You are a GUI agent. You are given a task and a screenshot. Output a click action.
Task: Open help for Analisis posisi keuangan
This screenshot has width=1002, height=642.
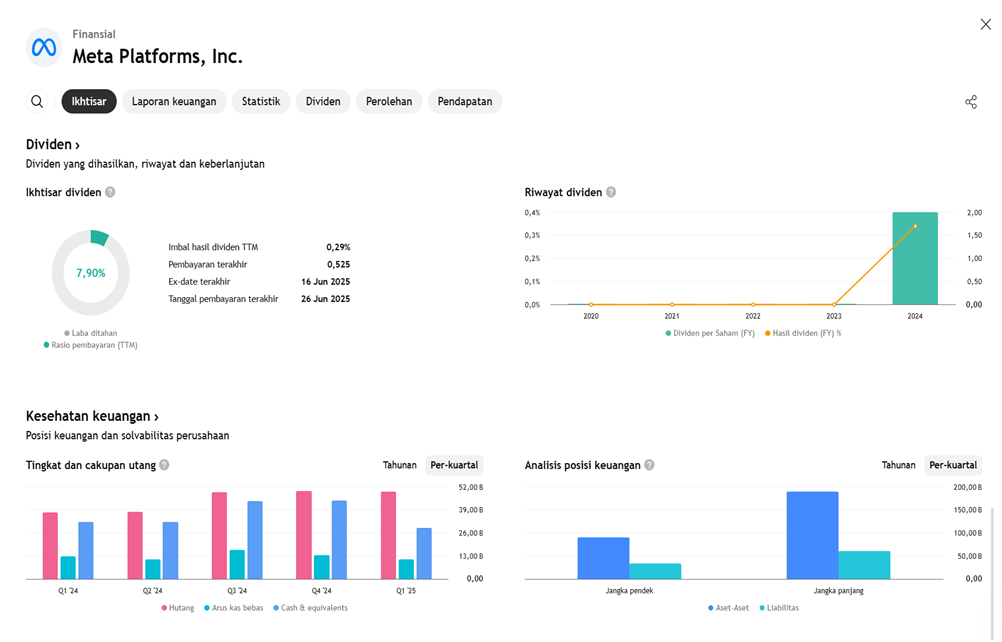pos(649,465)
